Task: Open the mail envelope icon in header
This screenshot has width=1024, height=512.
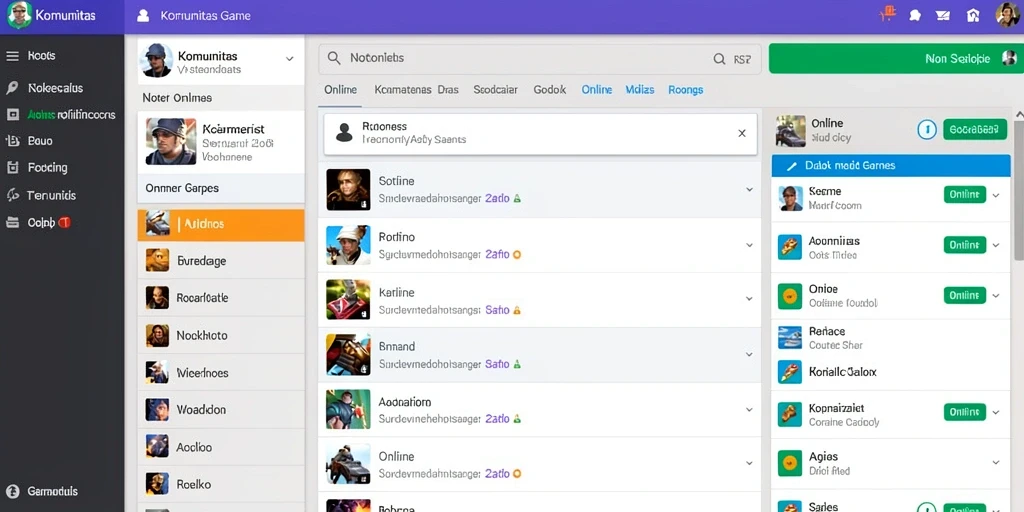Action: click(942, 15)
